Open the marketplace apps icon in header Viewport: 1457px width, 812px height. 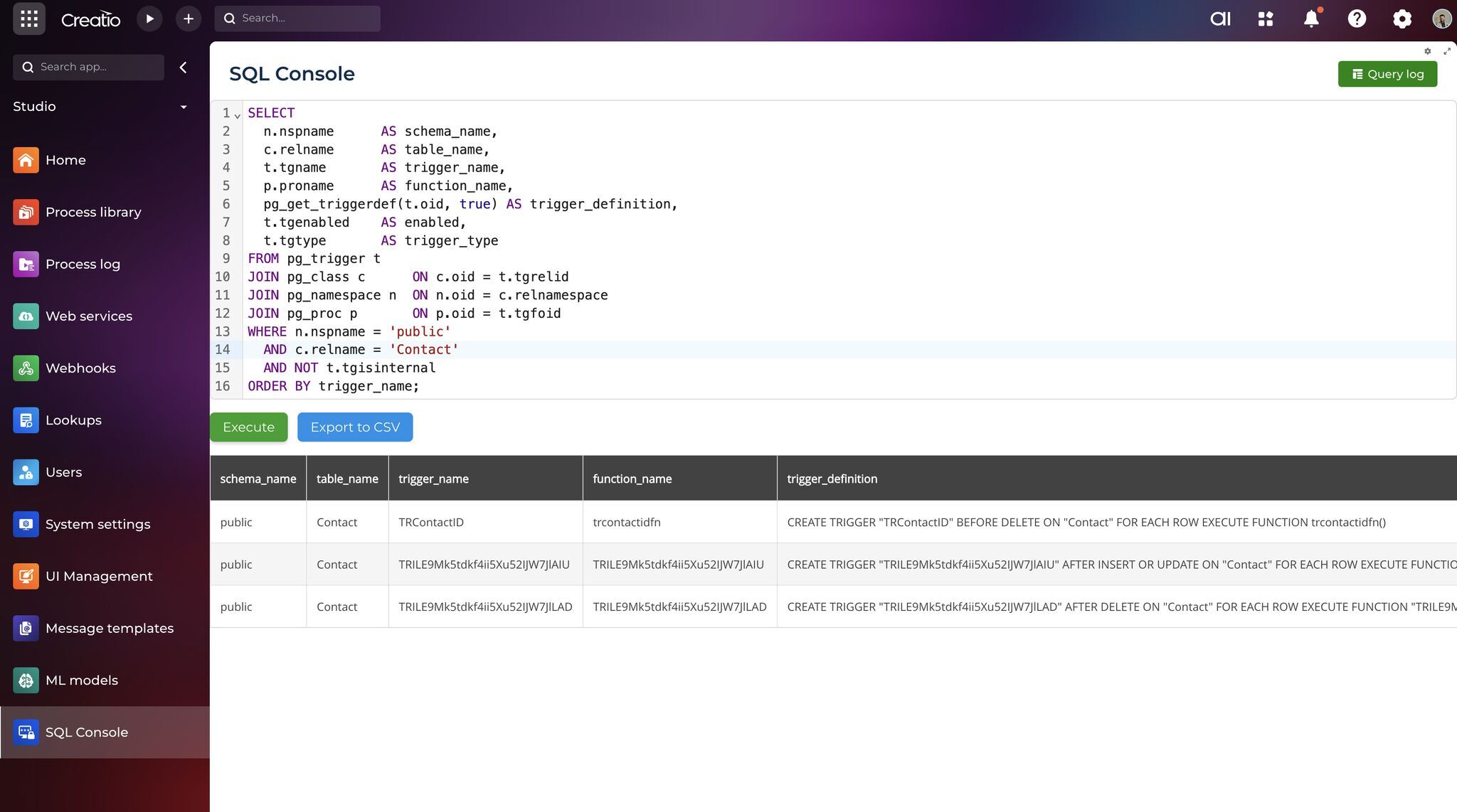[x=1266, y=18]
